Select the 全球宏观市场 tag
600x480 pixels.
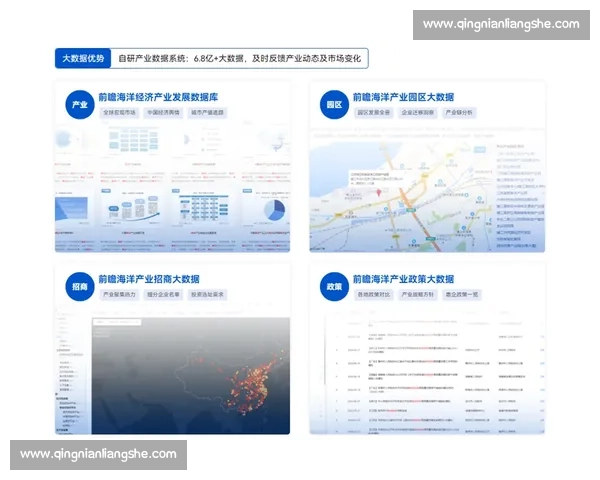(x=119, y=113)
